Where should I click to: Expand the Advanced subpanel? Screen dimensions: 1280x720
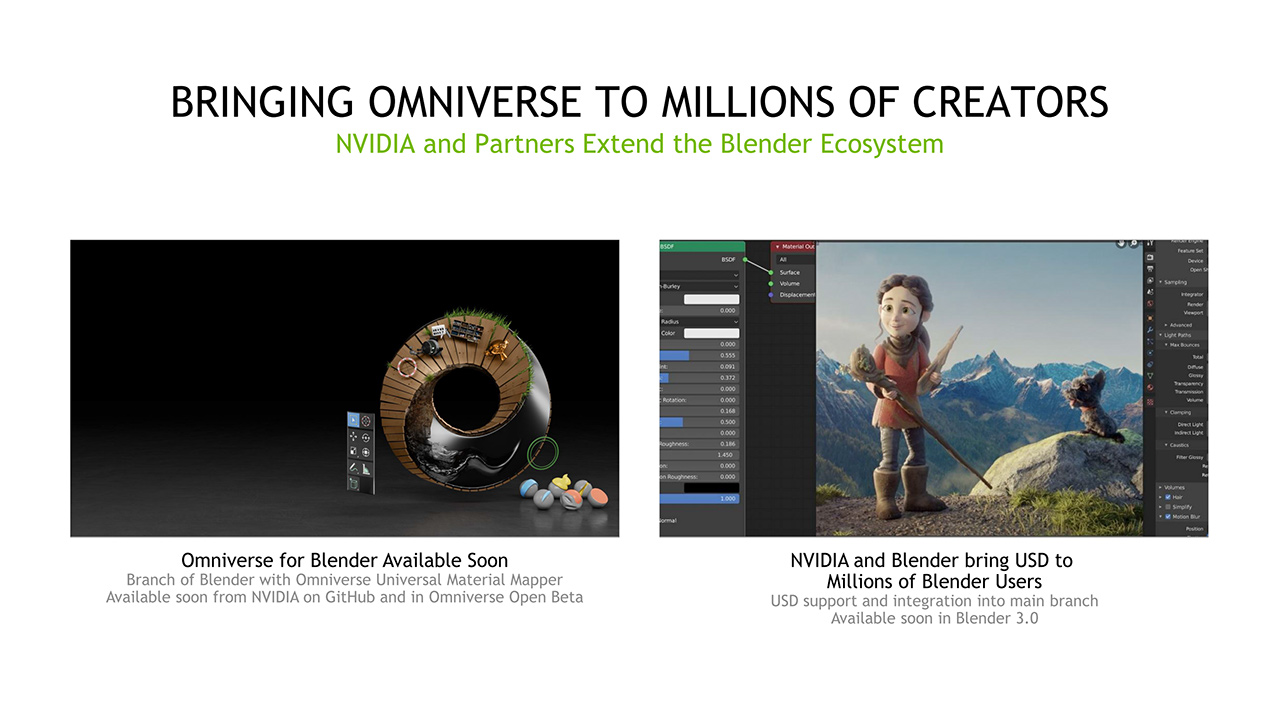coord(1166,325)
